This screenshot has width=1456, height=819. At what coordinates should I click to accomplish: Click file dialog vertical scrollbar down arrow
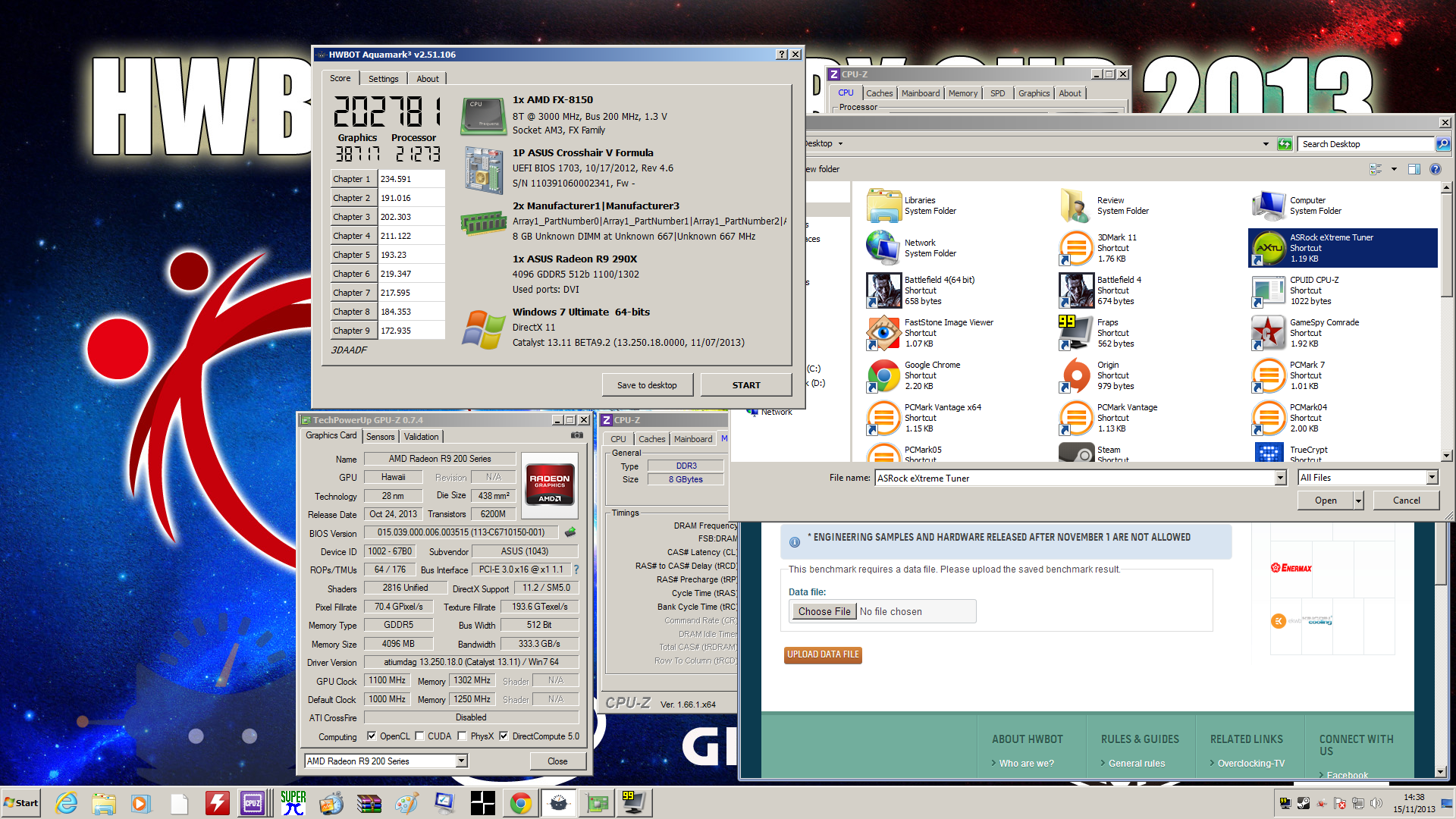[x=1447, y=456]
